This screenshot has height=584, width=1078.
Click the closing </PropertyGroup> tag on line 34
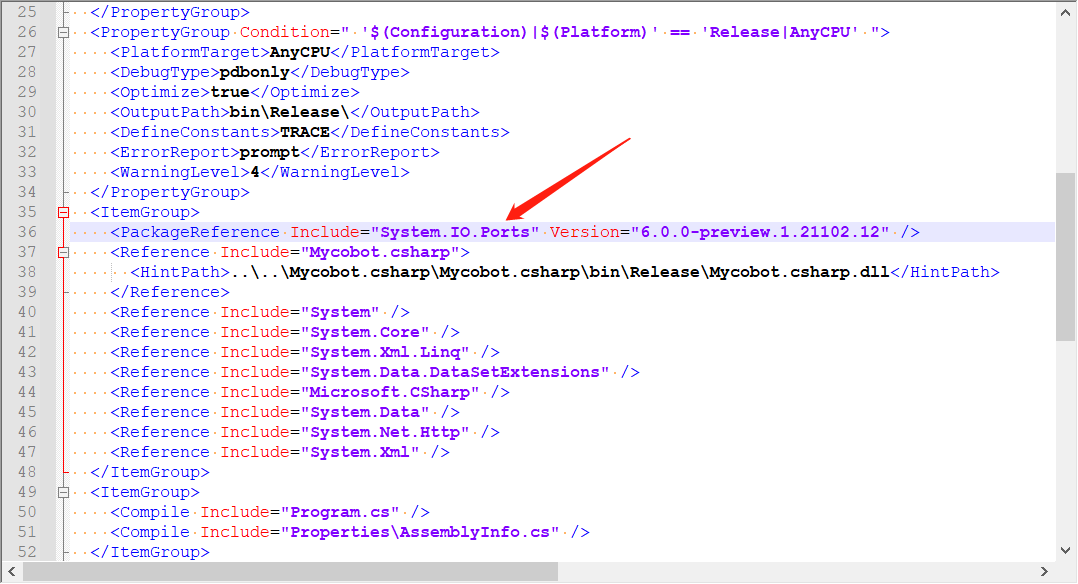coord(170,193)
